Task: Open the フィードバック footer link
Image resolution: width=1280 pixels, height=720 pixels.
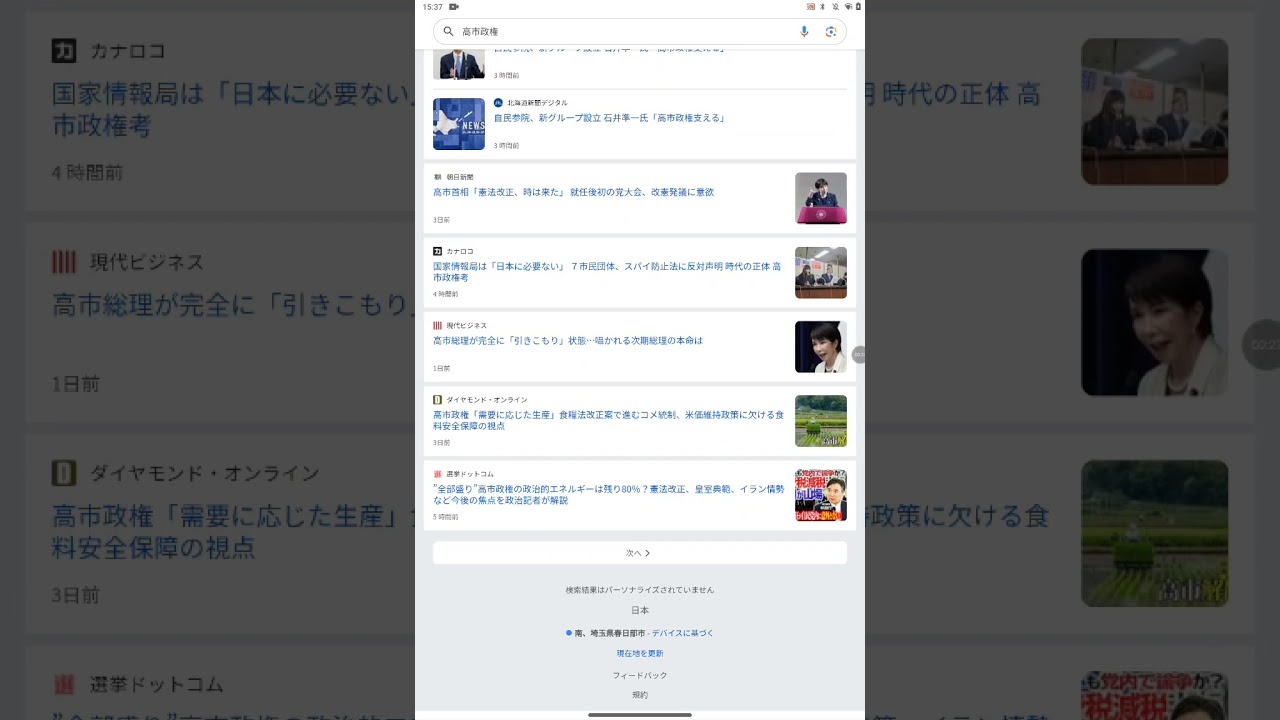Action: click(640, 675)
